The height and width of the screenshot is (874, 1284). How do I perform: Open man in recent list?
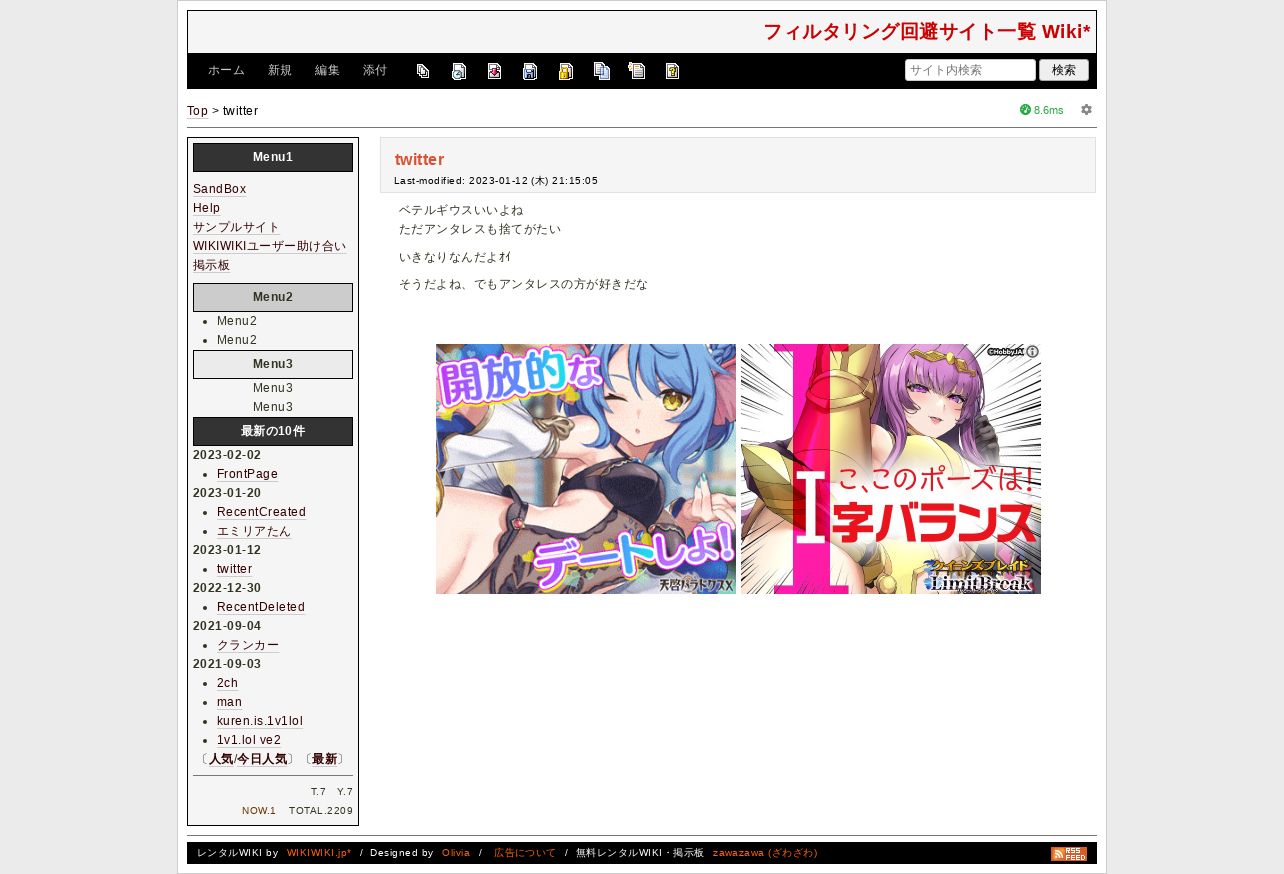click(229, 702)
